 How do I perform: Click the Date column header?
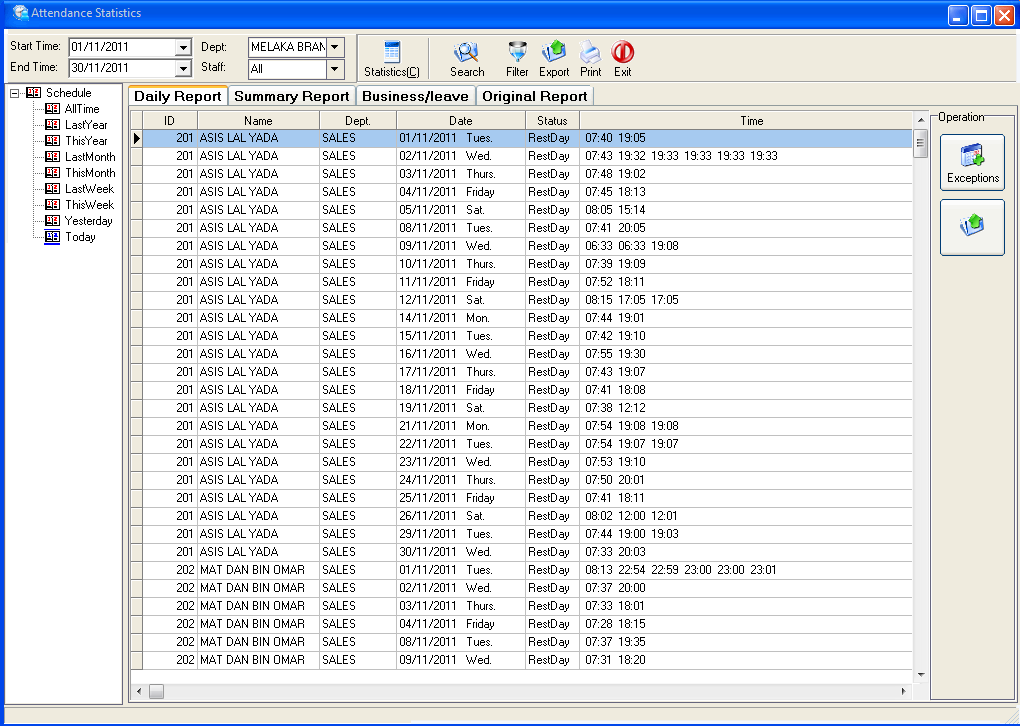(461, 120)
